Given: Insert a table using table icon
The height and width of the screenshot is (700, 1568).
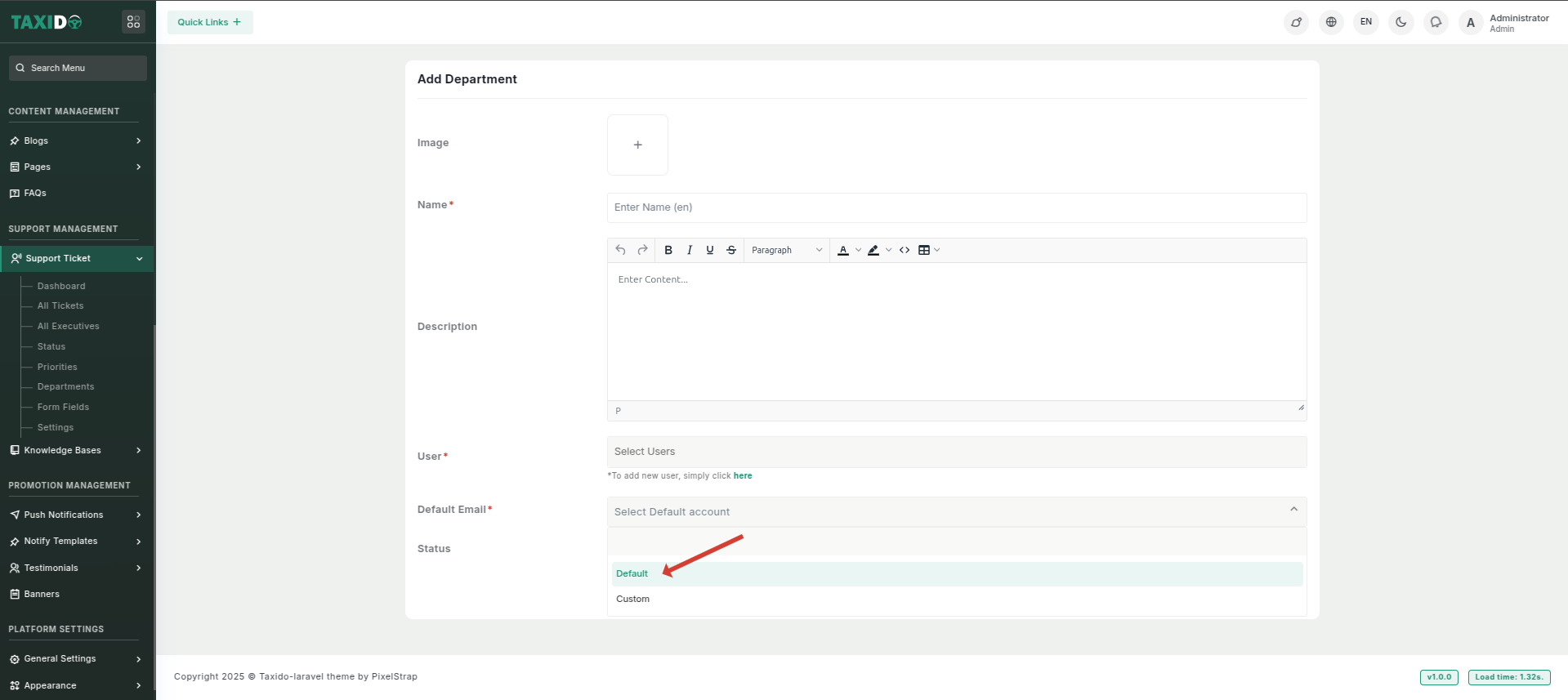Looking at the screenshot, I should point(924,250).
